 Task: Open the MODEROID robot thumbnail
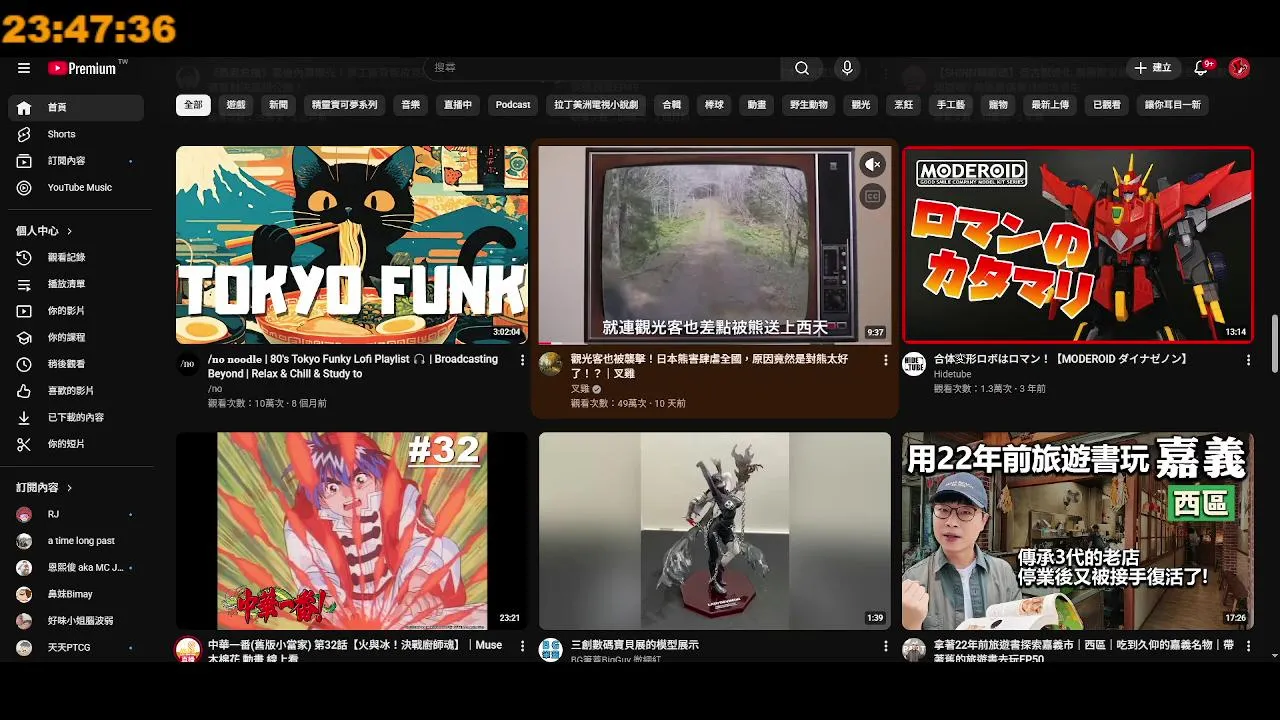(x=1078, y=245)
